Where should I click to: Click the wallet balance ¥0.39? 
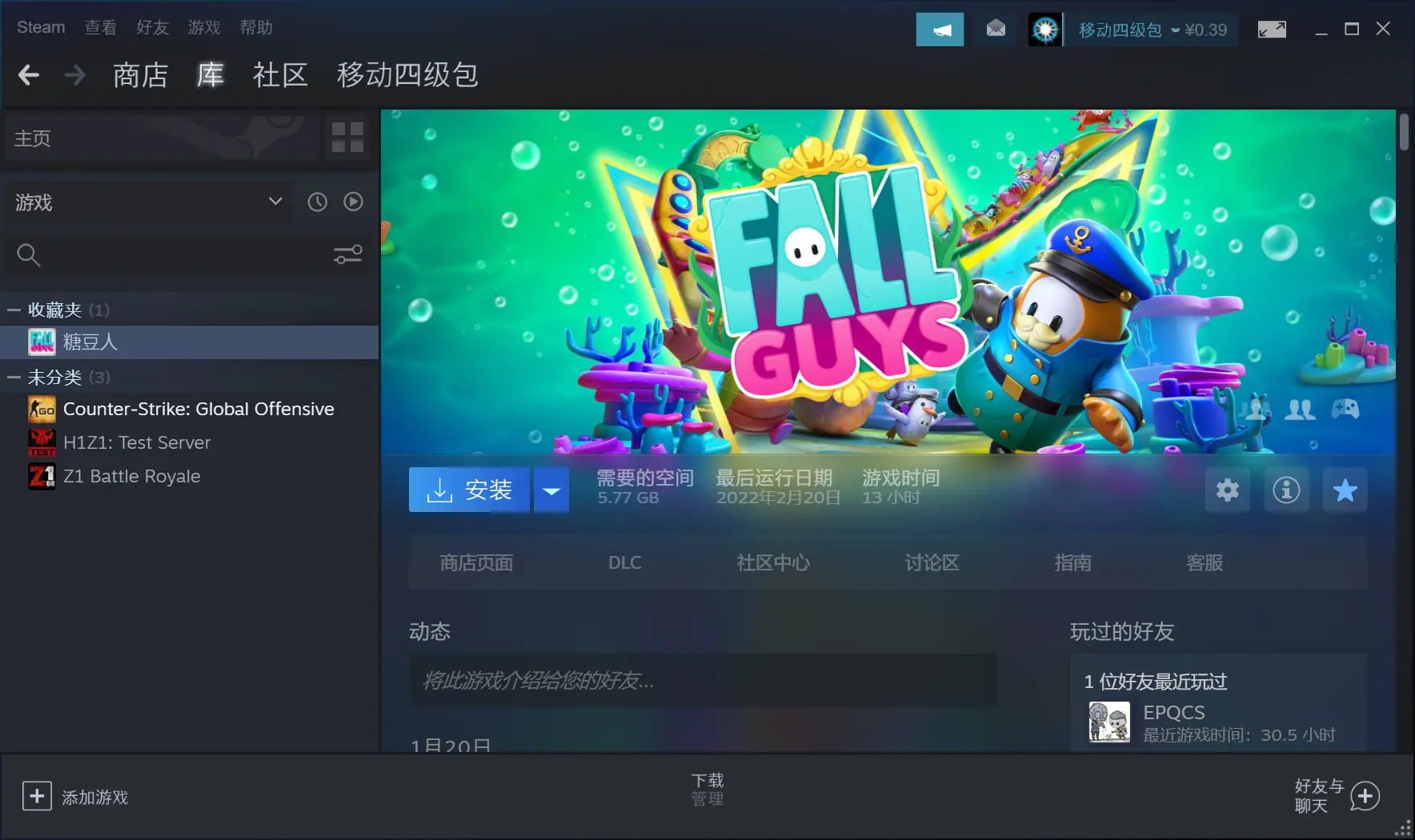(1205, 30)
